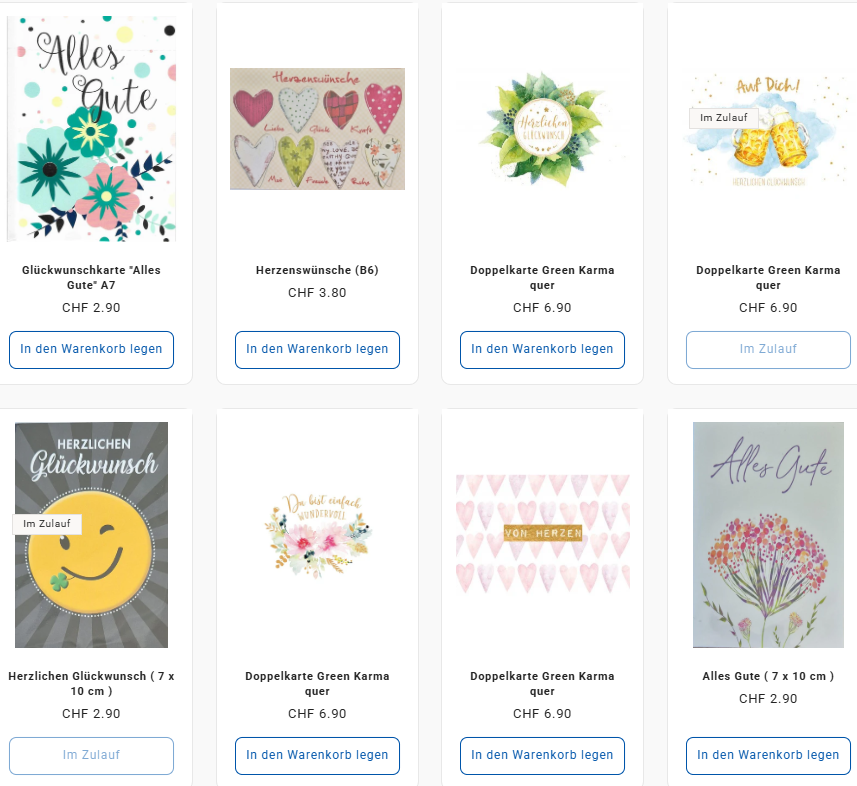Add "Von Herzen" Green Karma card to cart
Image resolution: width=857 pixels, height=786 pixels.
542,756
